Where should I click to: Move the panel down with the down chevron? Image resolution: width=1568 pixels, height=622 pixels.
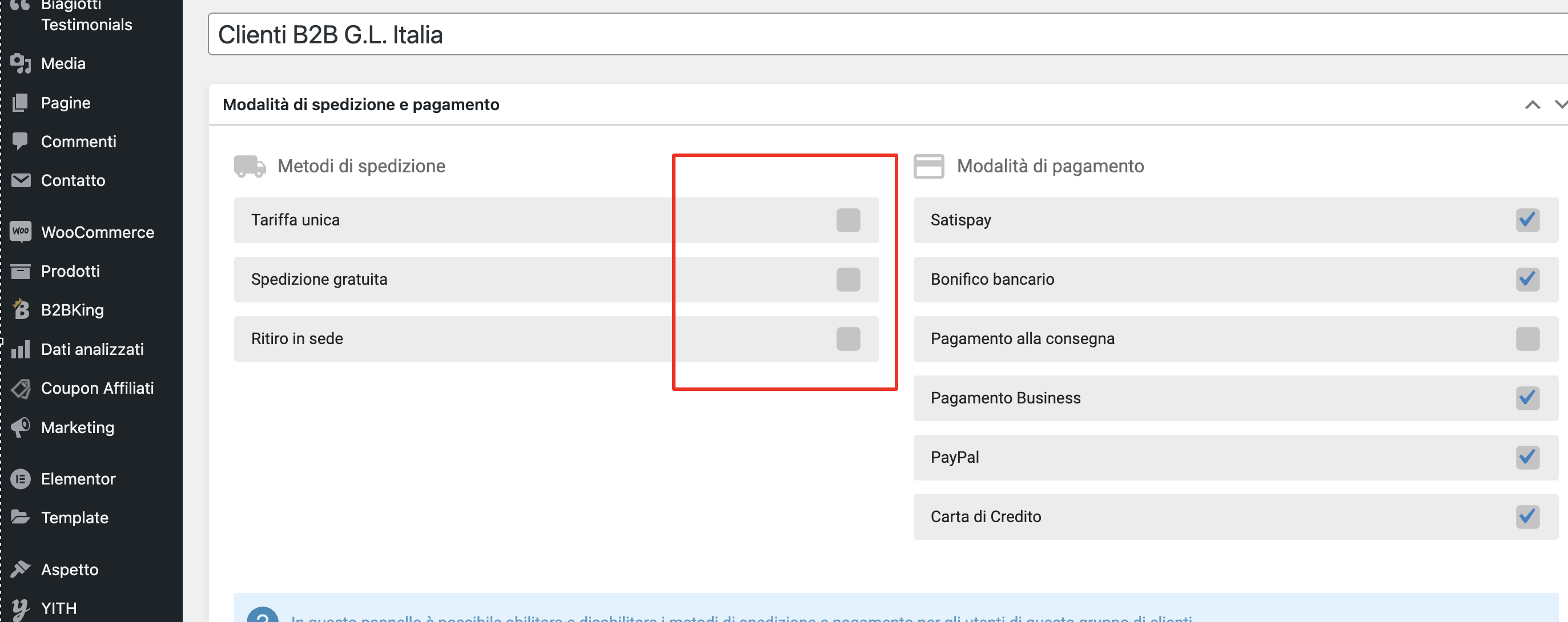(x=1561, y=104)
